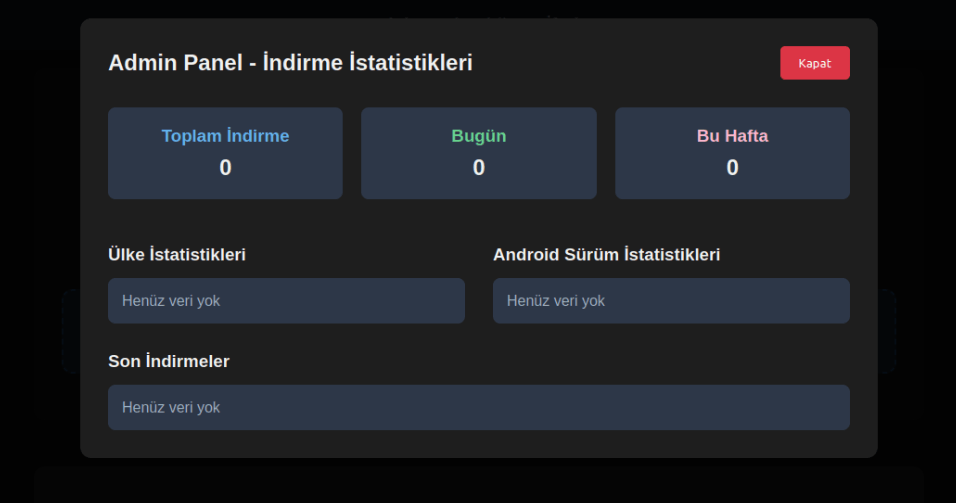Click the Toplam İndirme label

coord(225,136)
